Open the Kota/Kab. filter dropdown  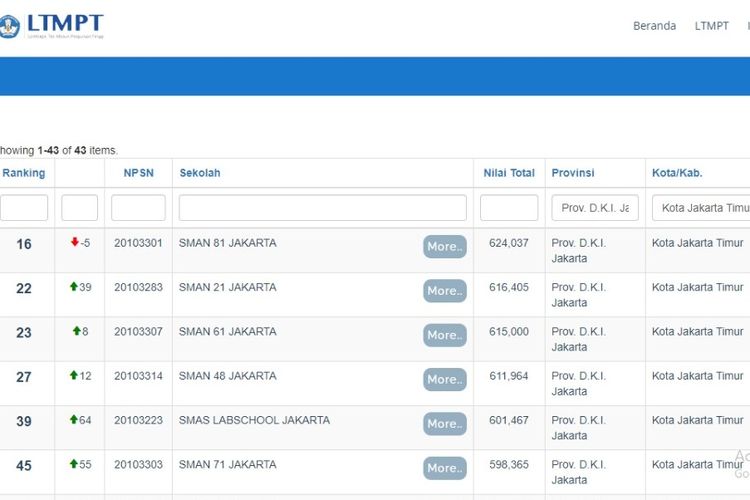700,208
